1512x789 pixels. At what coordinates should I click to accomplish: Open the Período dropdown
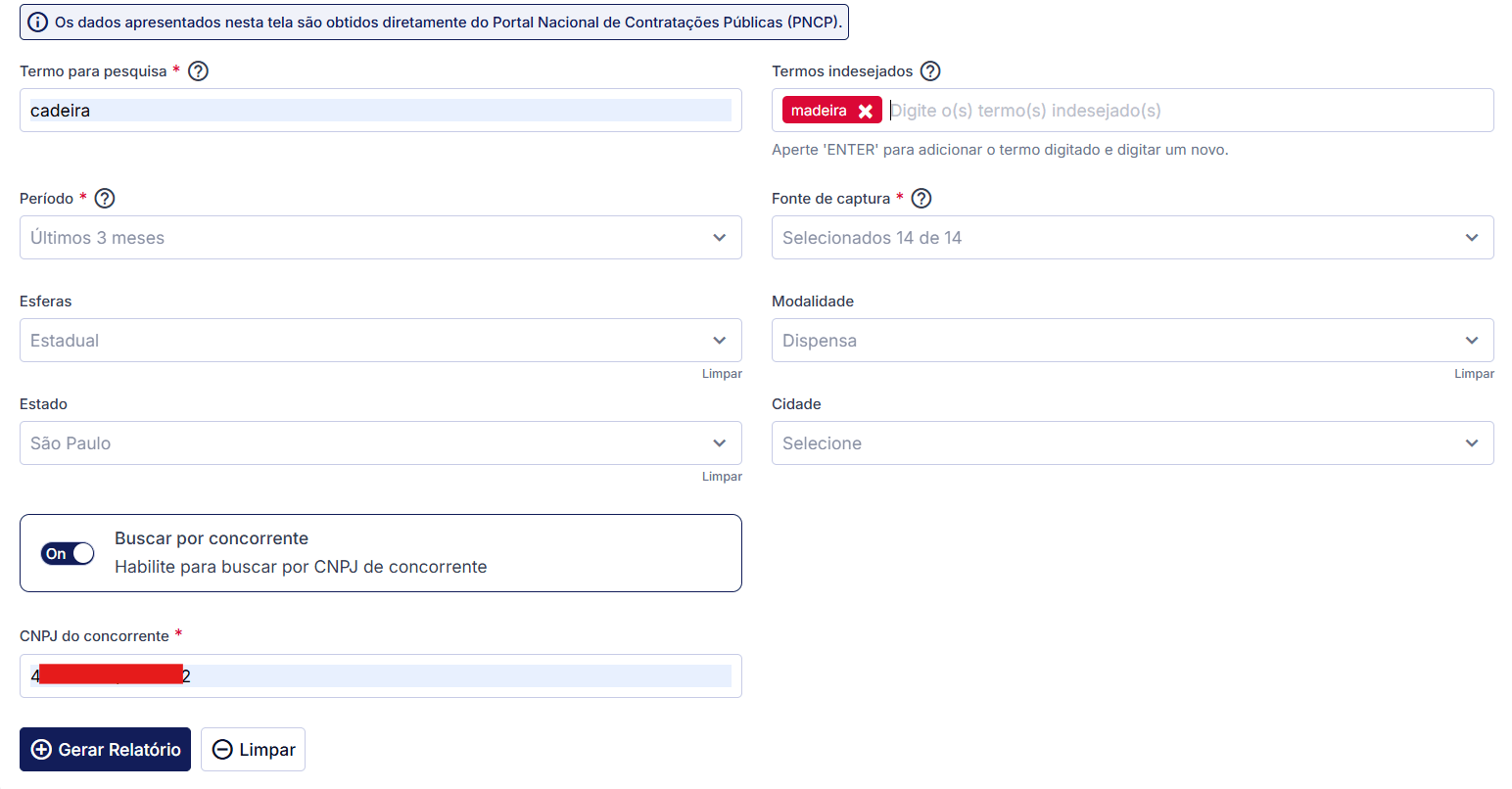[x=380, y=238]
